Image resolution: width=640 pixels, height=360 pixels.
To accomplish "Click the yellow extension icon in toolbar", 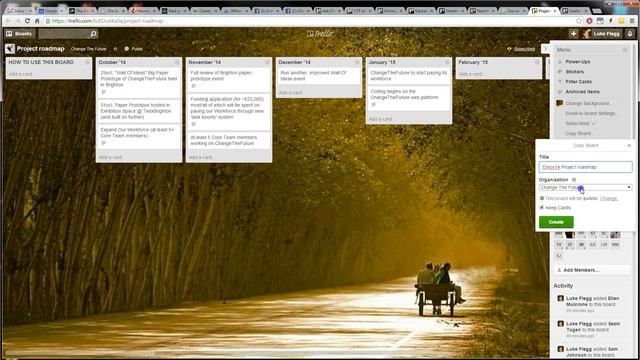I will [x=621, y=21].
